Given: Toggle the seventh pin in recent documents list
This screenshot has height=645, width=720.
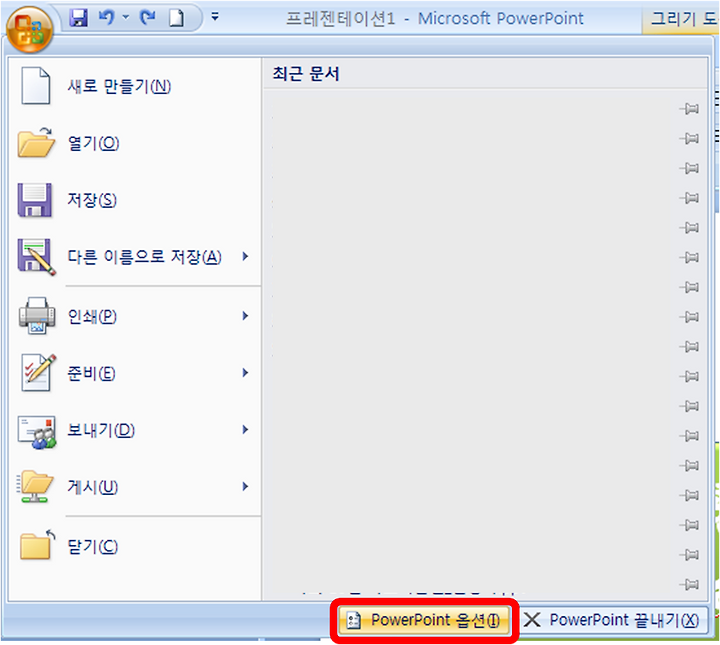Looking at the screenshot, I should click(x=689, y=287).
